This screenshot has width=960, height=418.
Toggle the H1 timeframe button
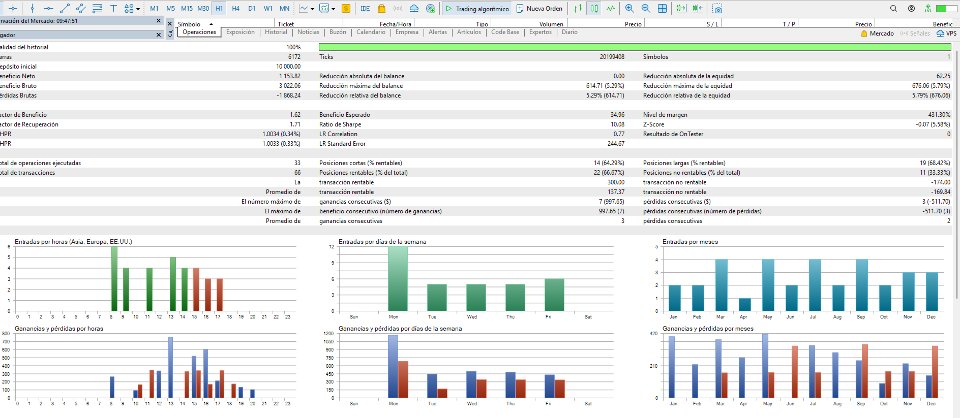(x=219, y=9)
